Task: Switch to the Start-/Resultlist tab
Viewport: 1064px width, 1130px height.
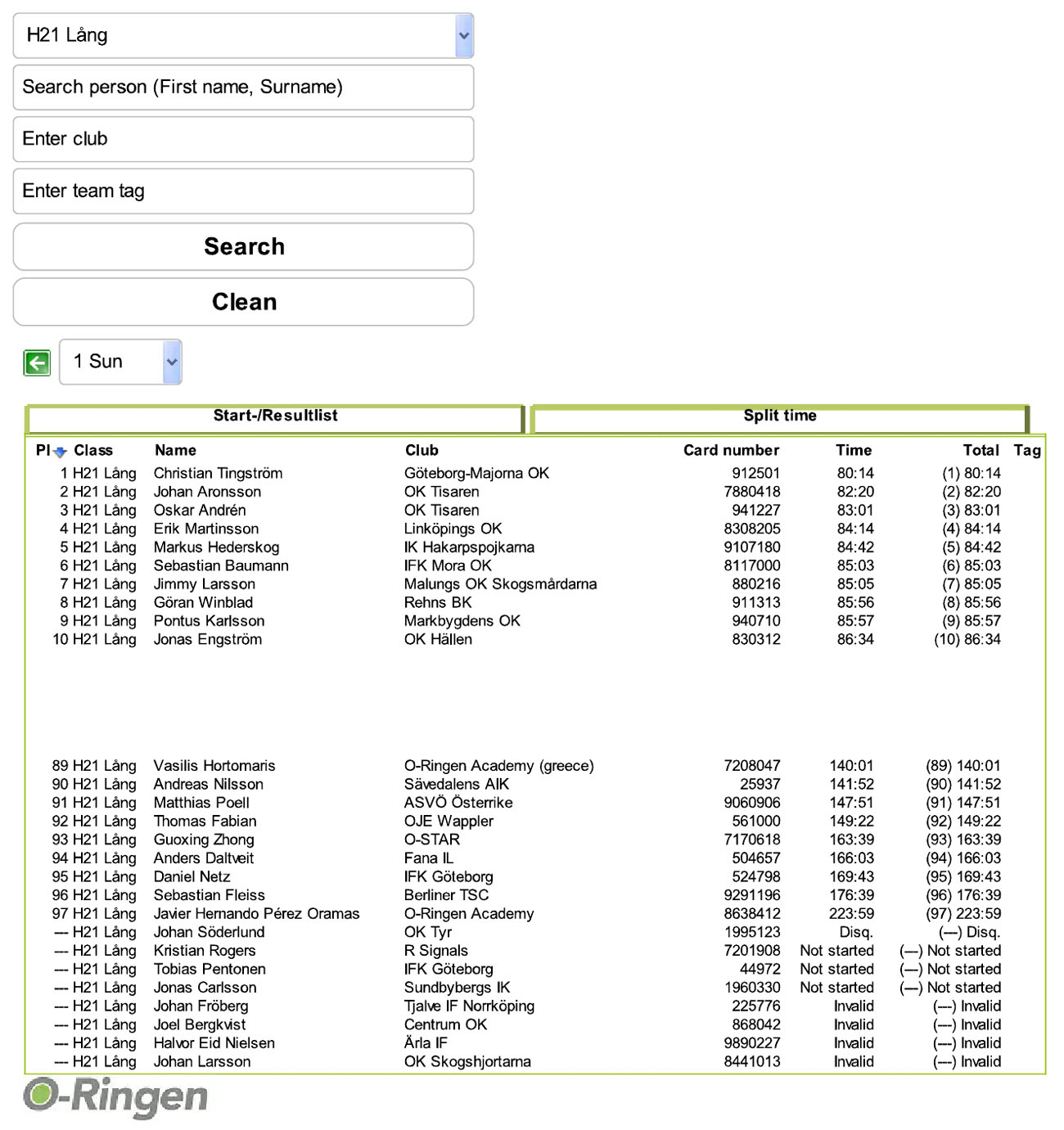Action: pos(275,416)
